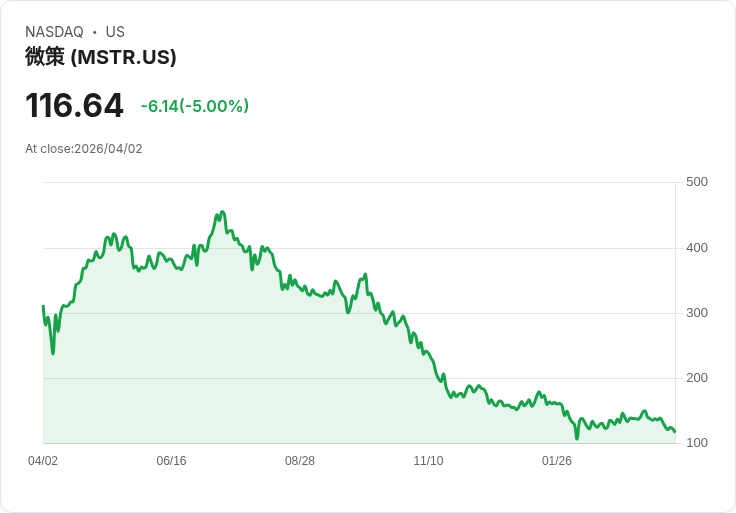Click the highest peak of the price line

coord(222,212)
